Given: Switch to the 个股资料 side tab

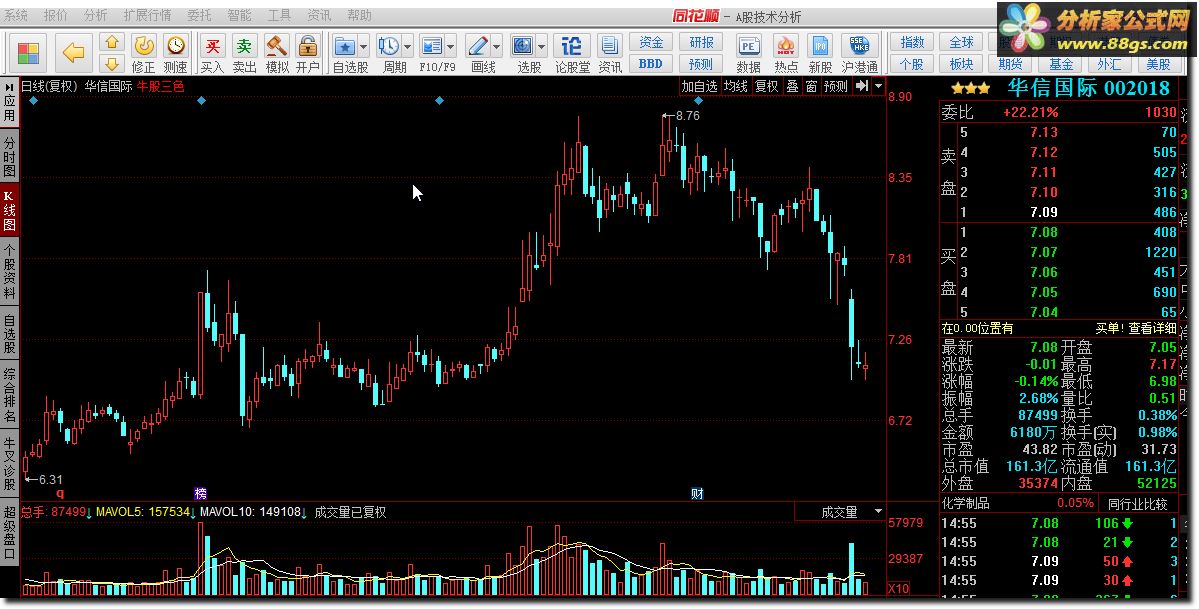Looking at the screenshot, I should 9,271.
